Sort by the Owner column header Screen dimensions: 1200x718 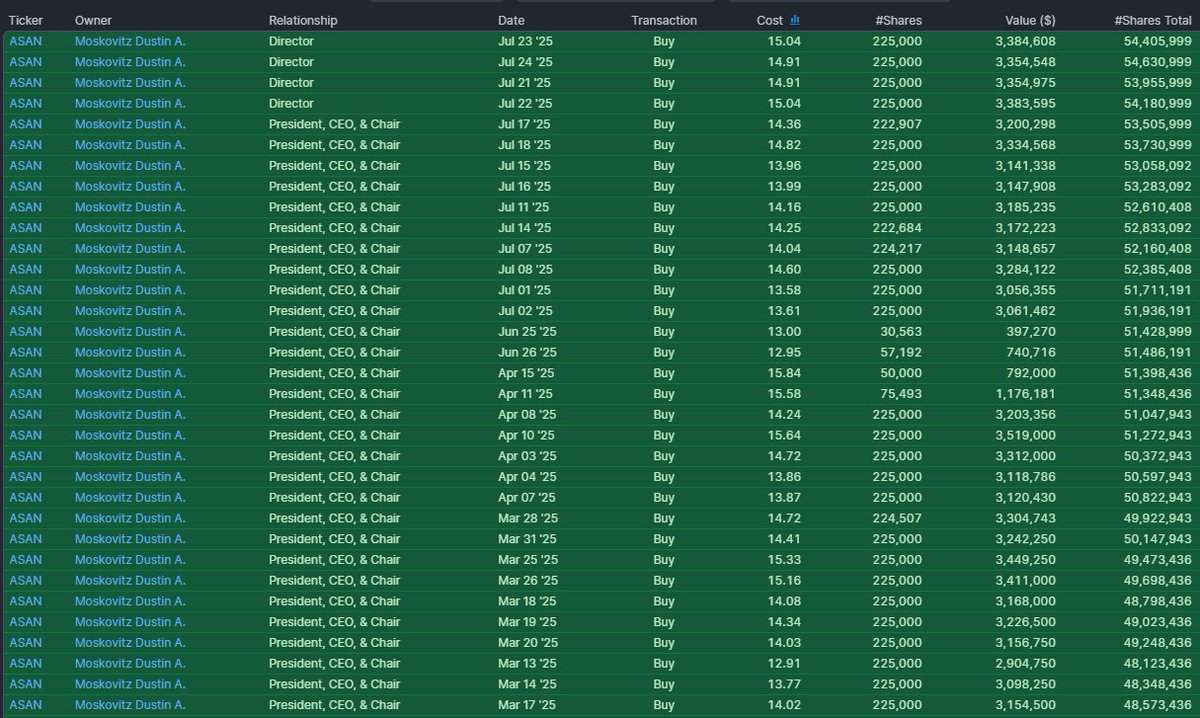click(93, 20)
